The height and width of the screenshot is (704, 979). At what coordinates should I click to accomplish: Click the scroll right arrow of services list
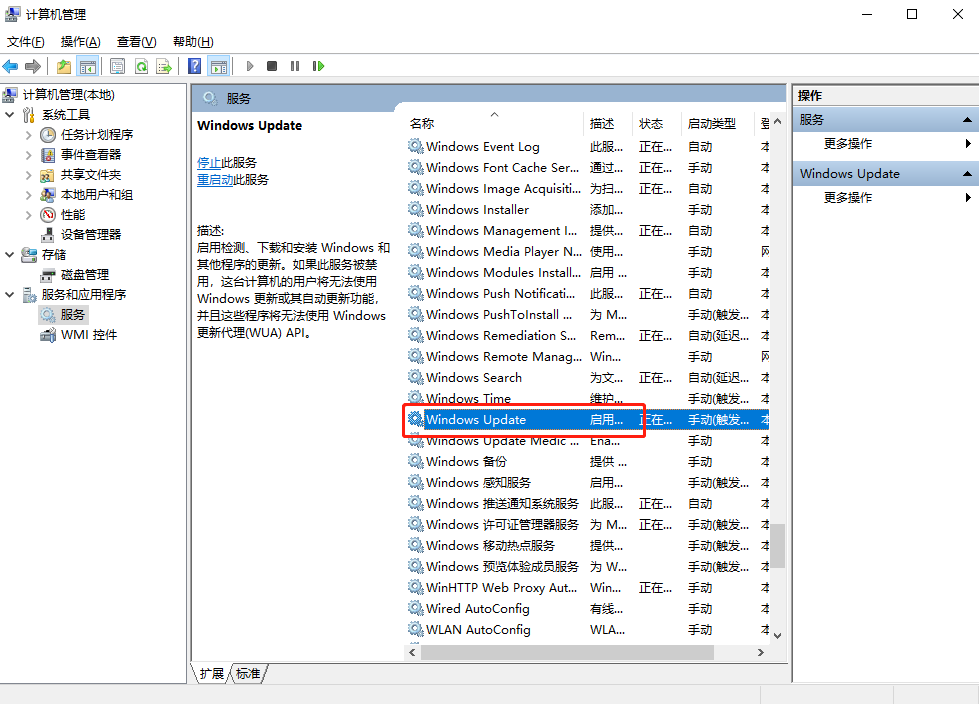[x=760, y=652]
